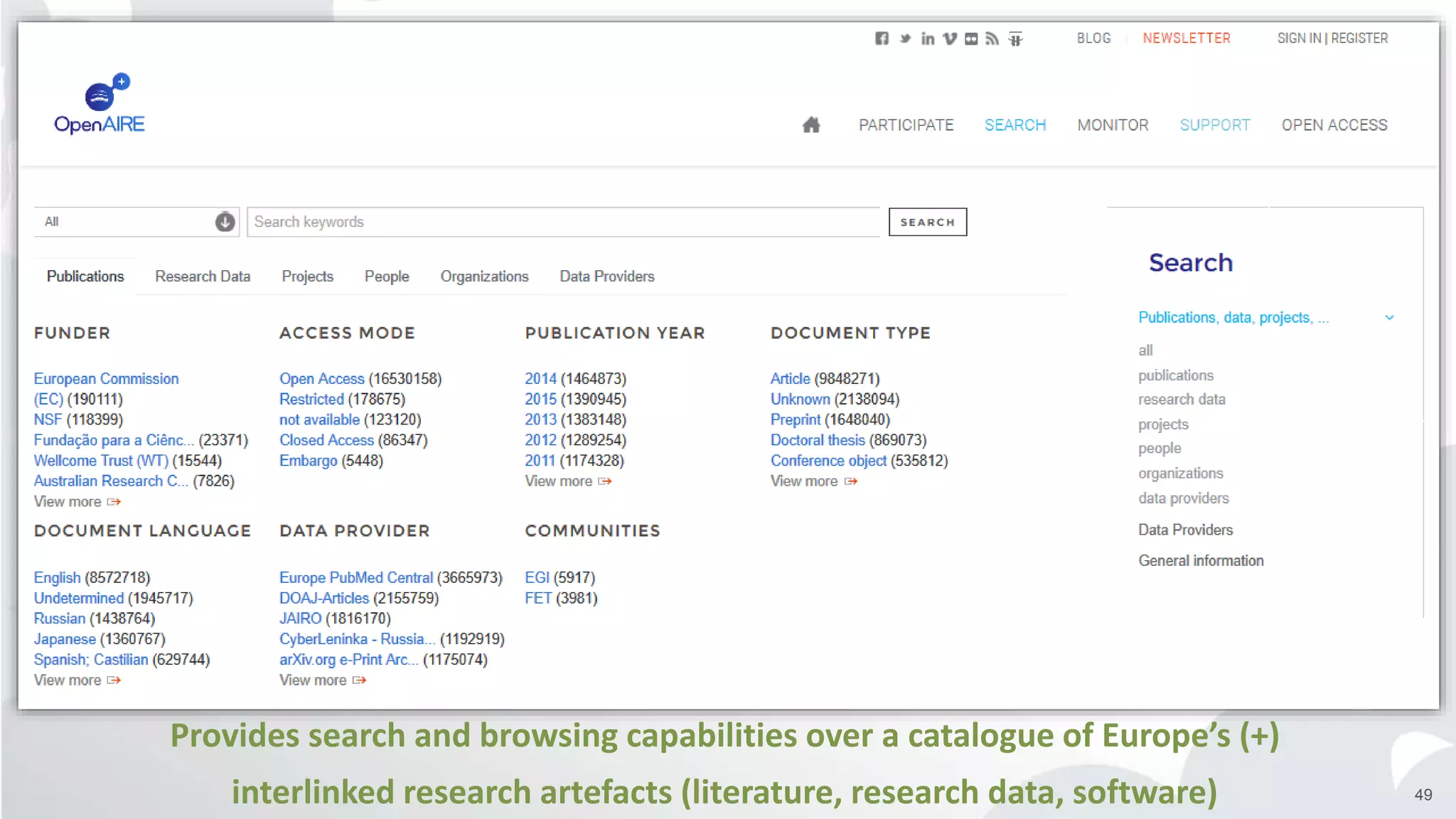Click arrow icon beside Funder View more
Image resolution: width=1456 pixels, height=819 pixels.
tap(114, 502)
